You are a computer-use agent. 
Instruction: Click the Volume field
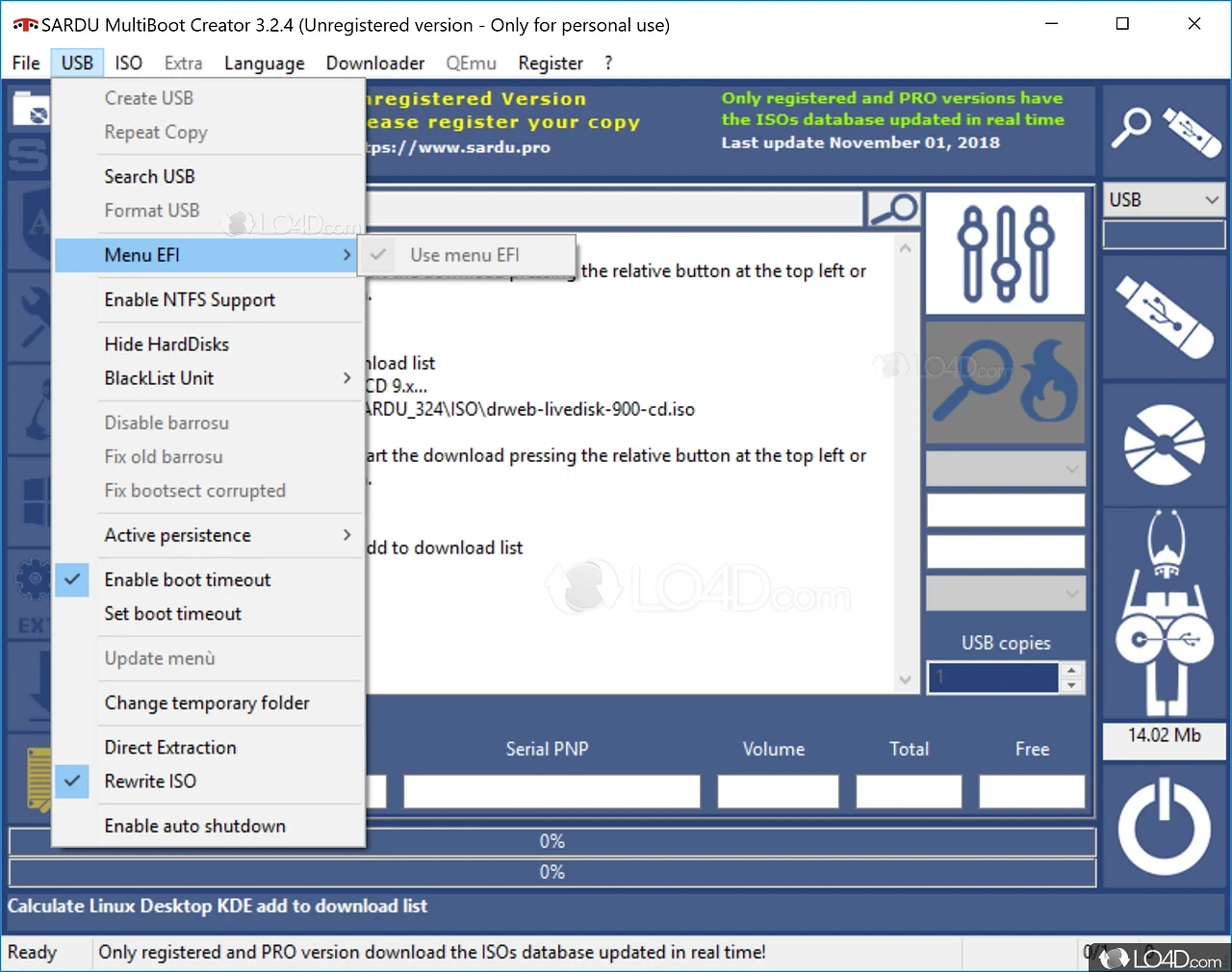pyautogui.click(x=778, y=792)
